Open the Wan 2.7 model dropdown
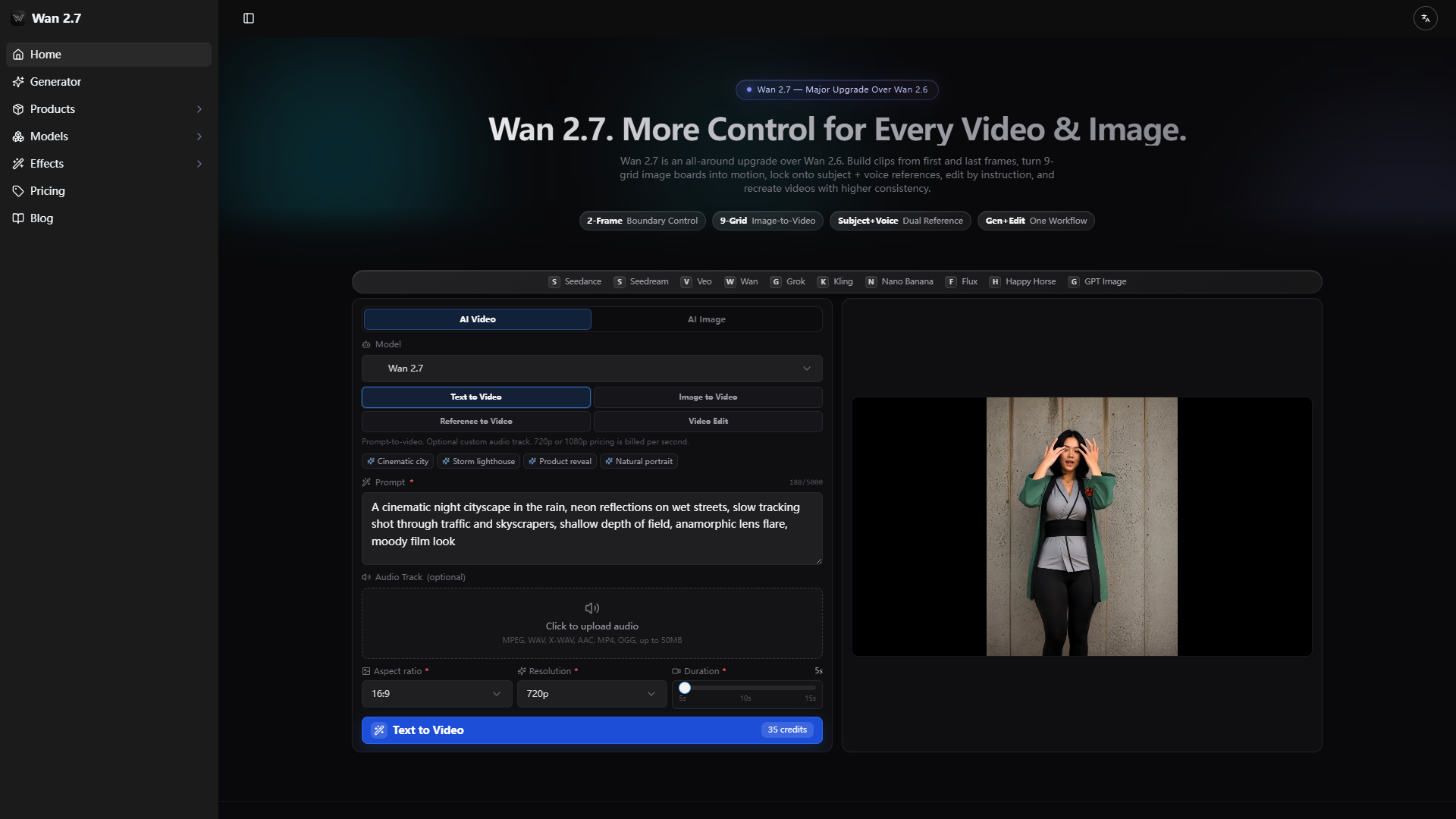1456x819 pixels. tap(592, 369)
